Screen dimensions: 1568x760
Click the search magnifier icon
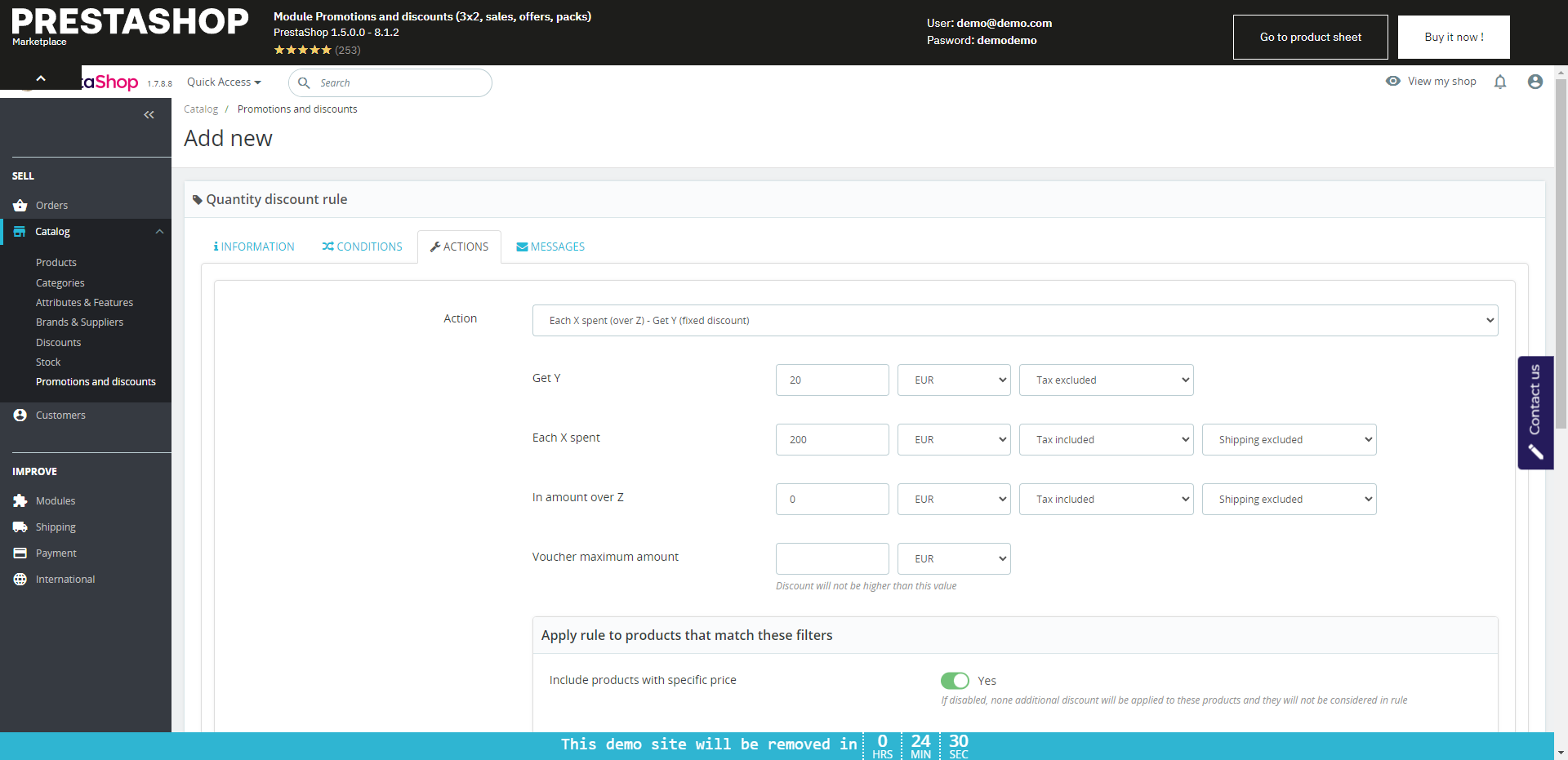[304, 83]
